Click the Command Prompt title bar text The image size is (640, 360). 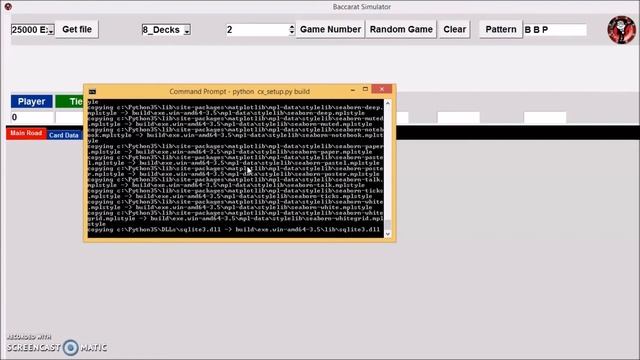click(240, 91)
